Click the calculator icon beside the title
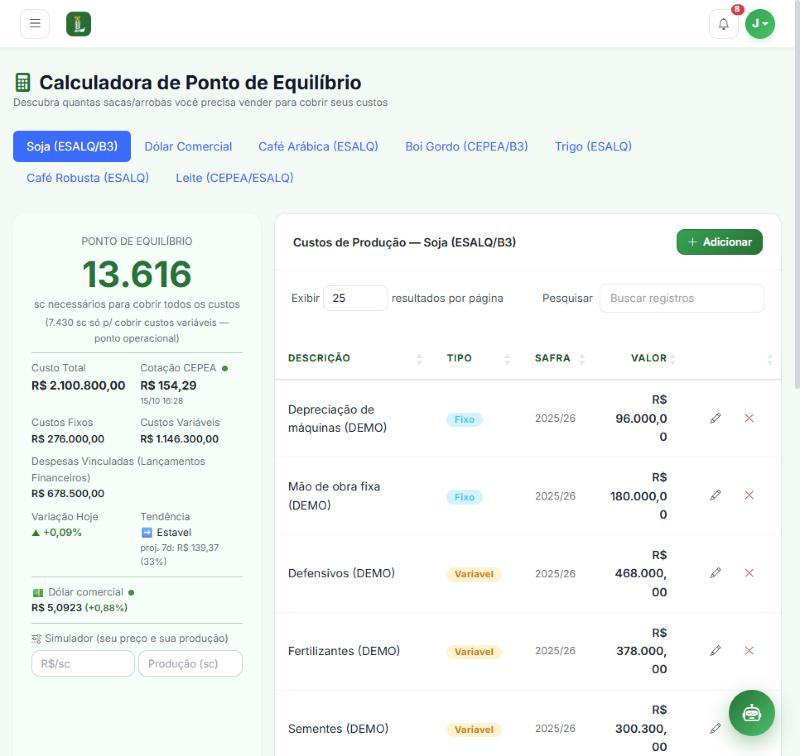800x756 pixels. point(22,83)
